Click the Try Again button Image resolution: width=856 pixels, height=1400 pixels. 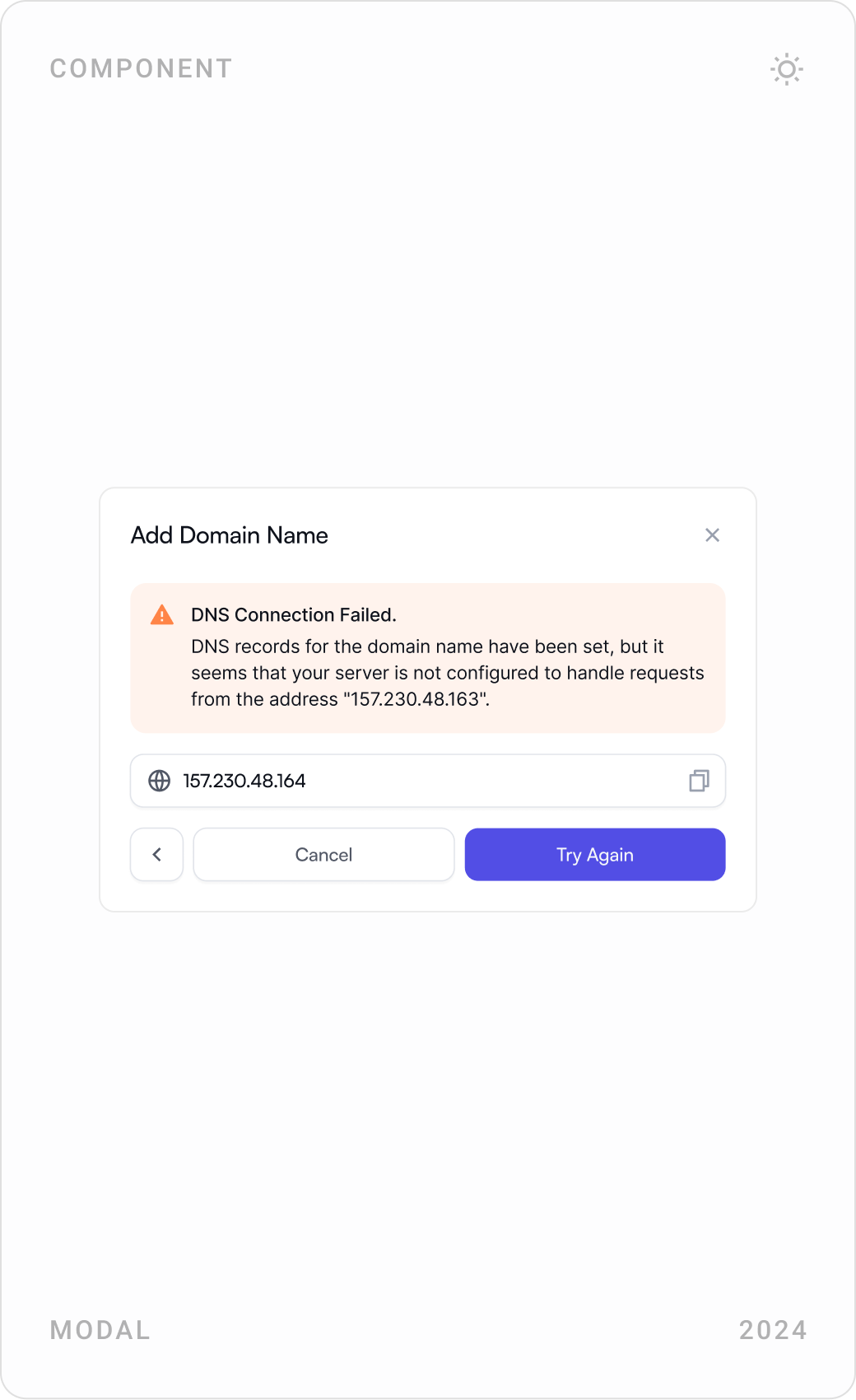point(594,854)
